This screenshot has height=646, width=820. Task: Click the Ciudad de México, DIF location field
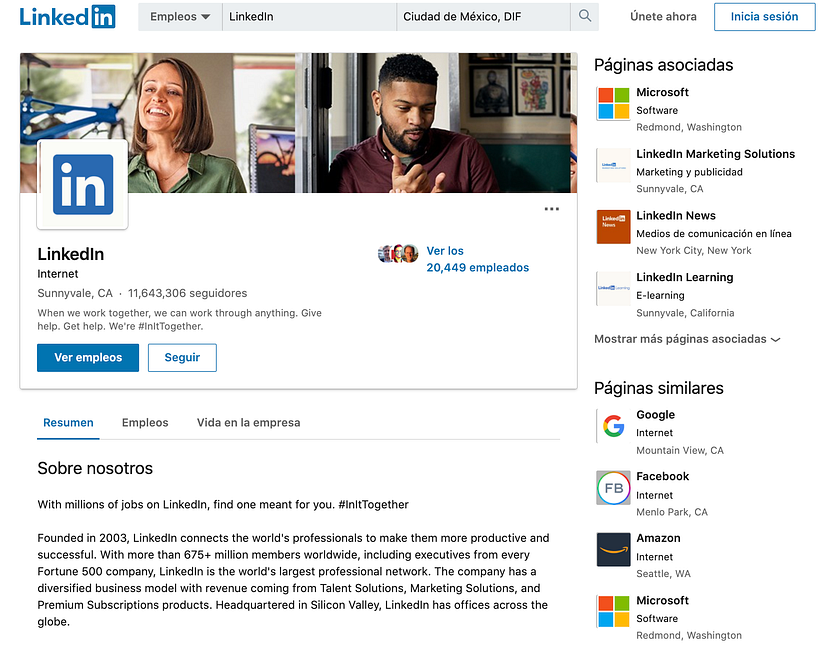[483, 17]
